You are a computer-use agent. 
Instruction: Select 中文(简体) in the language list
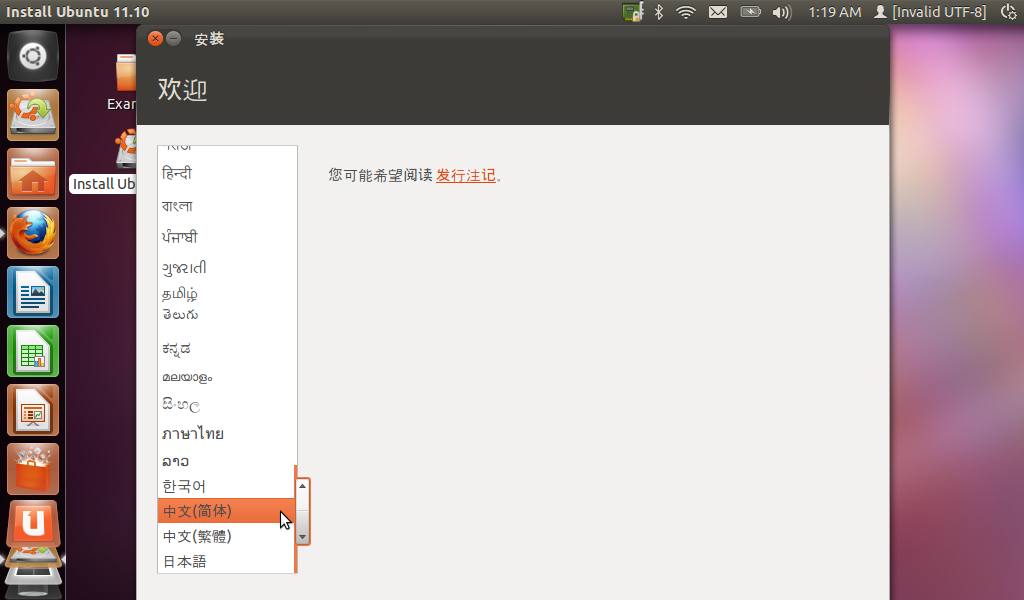click(x=226, y=511)
